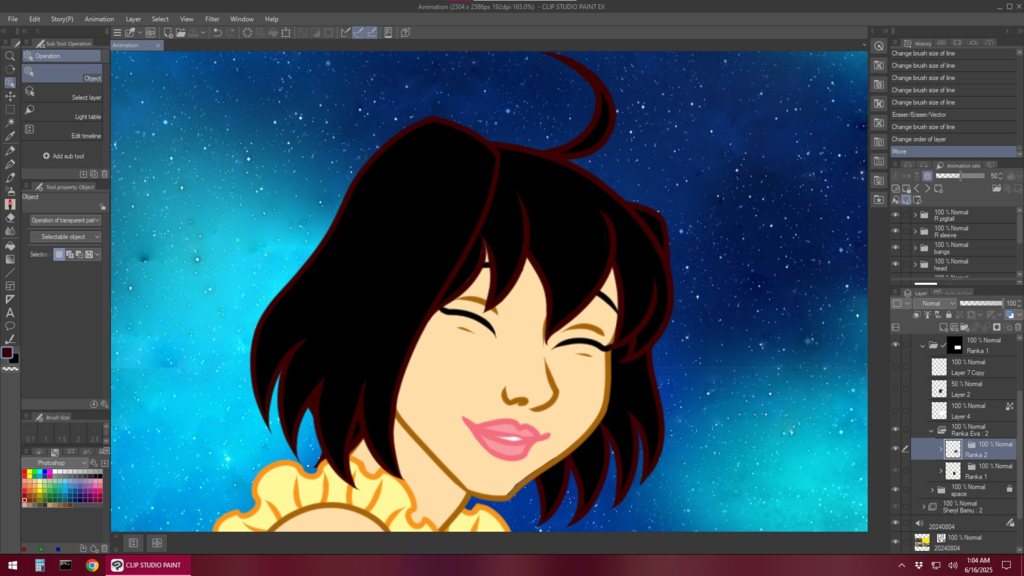Image resolution: width=1024 pixels, height=576 pixels.
Task: Select the Text tool
Action: pyautogui.click(x=10, y=313)
